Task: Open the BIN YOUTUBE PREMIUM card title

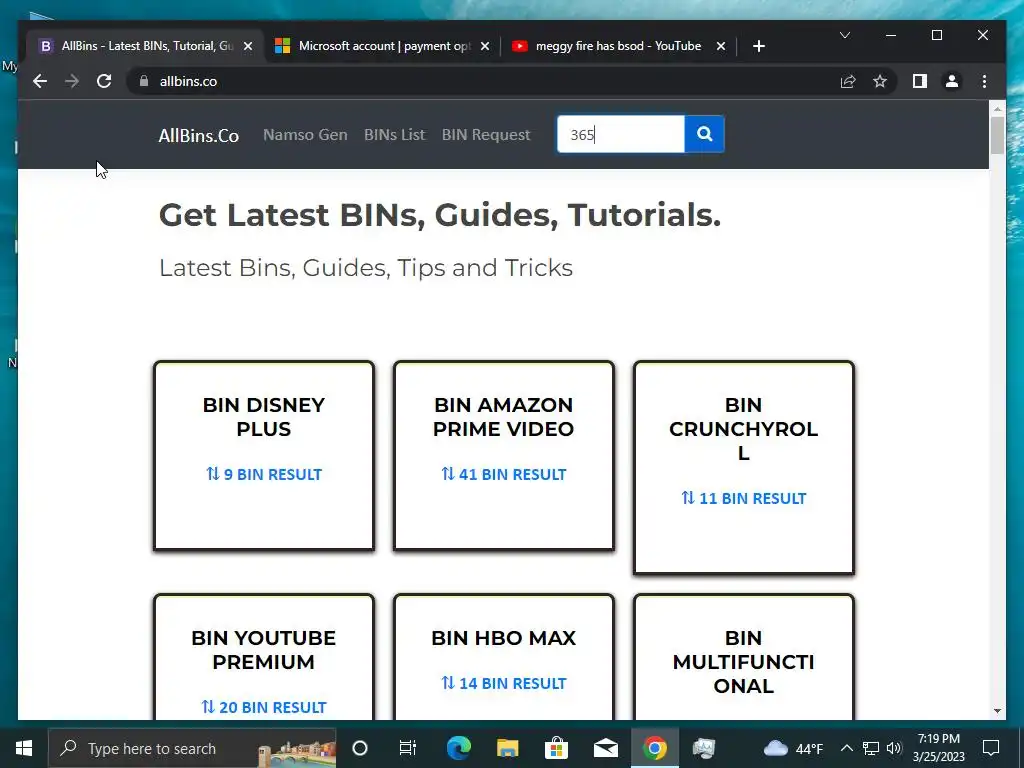Action: (x=264, y=650)
